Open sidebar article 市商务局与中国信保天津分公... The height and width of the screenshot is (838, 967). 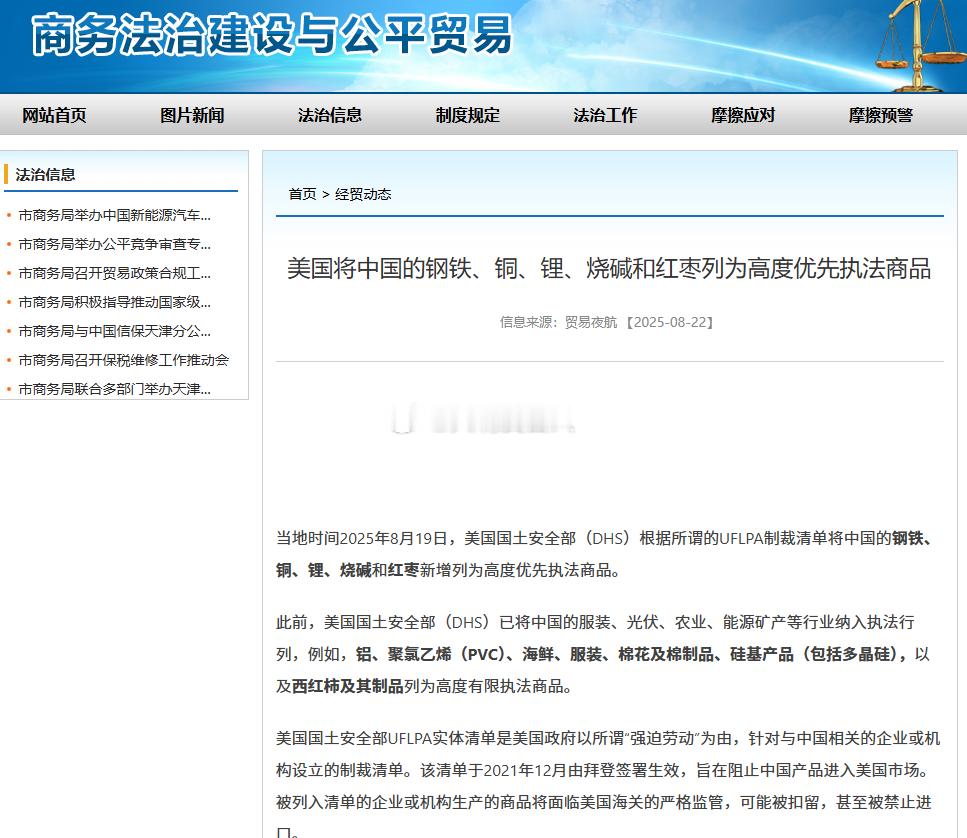pyautogui.click(x=115, y=331)
